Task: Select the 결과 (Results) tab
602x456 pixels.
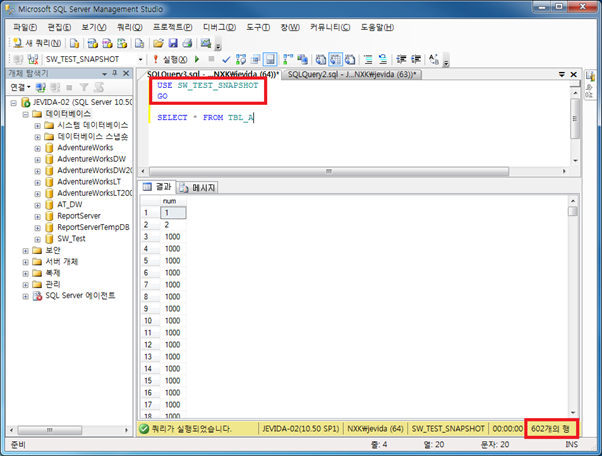Action: 157,187
